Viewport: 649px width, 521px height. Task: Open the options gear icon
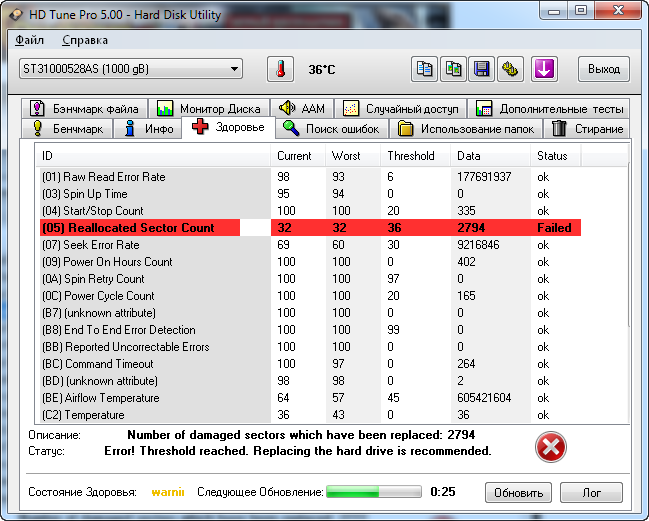[x=510, y=69]
